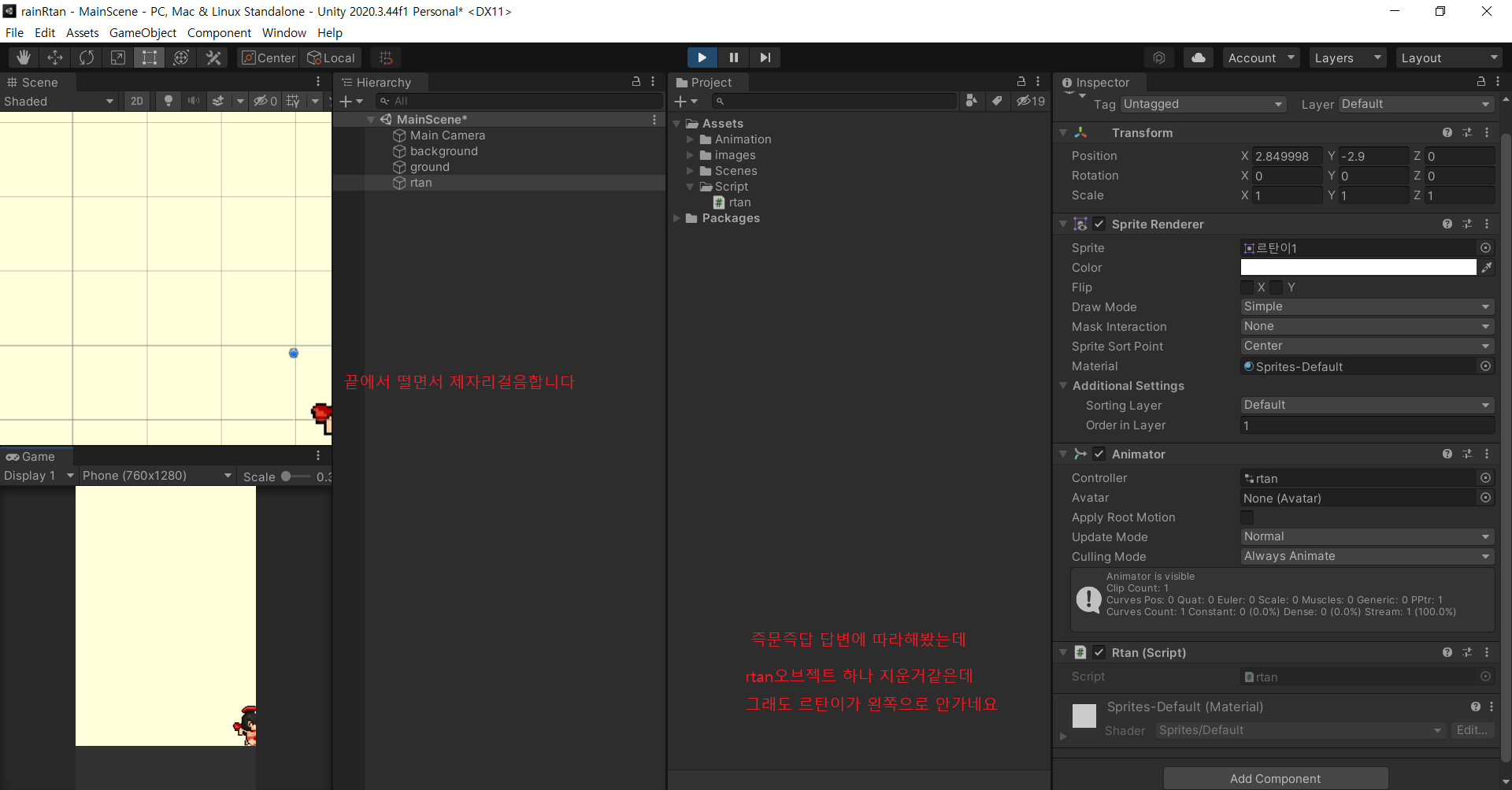
Task: Search by label in Project panel
Action: (997, 101)
